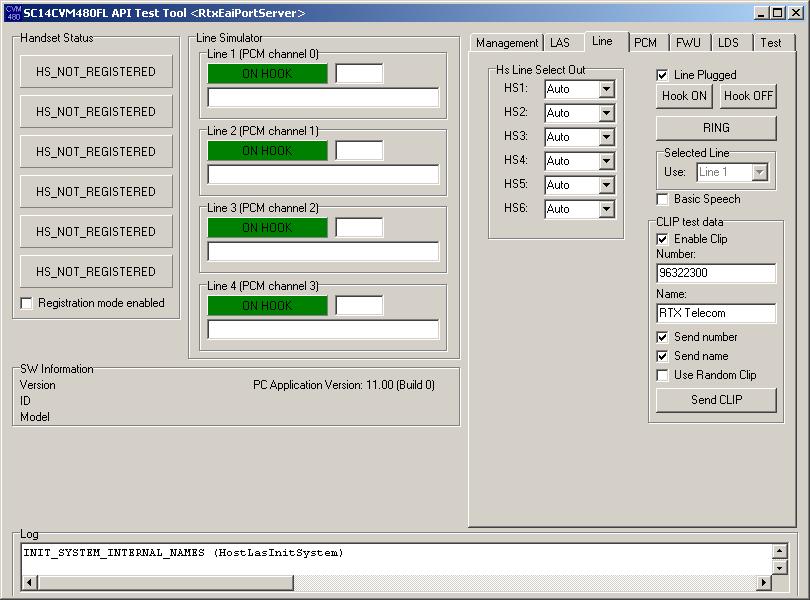The width and height of the screenshot is (810, 600).
Task: Click the last HS_NOT_REGISTERED handset button
Action: coord(96,272)
